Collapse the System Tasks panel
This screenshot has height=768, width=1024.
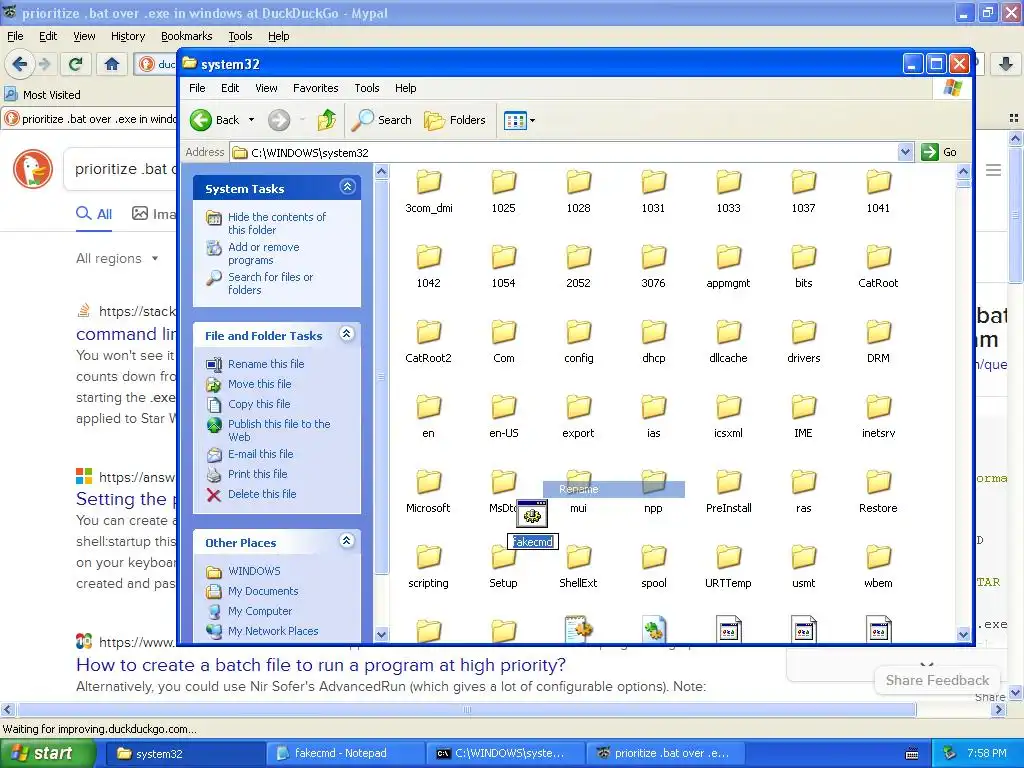pos(347,187)
